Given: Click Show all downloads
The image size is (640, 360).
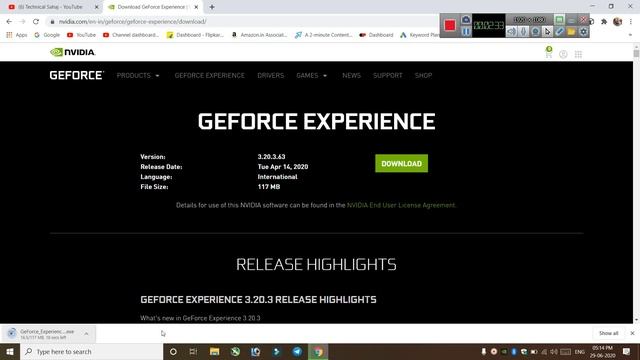Looking at the screenshot, I should [608, 333].
